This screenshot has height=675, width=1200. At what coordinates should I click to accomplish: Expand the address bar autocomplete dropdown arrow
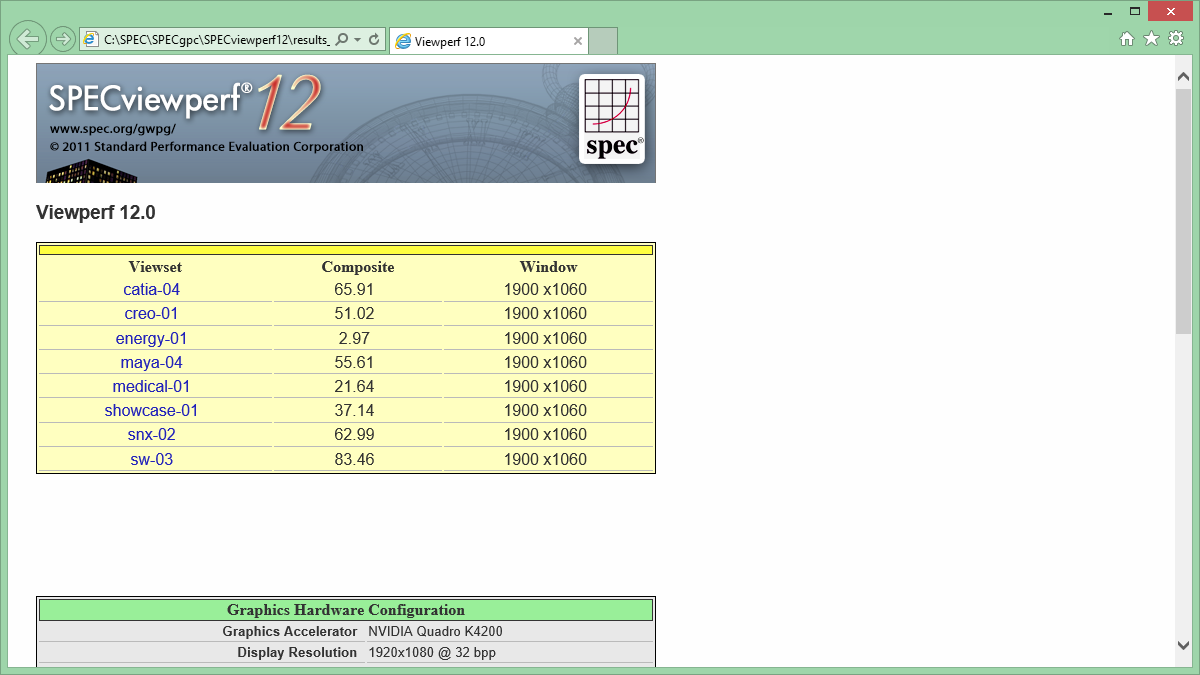point(357,40)
